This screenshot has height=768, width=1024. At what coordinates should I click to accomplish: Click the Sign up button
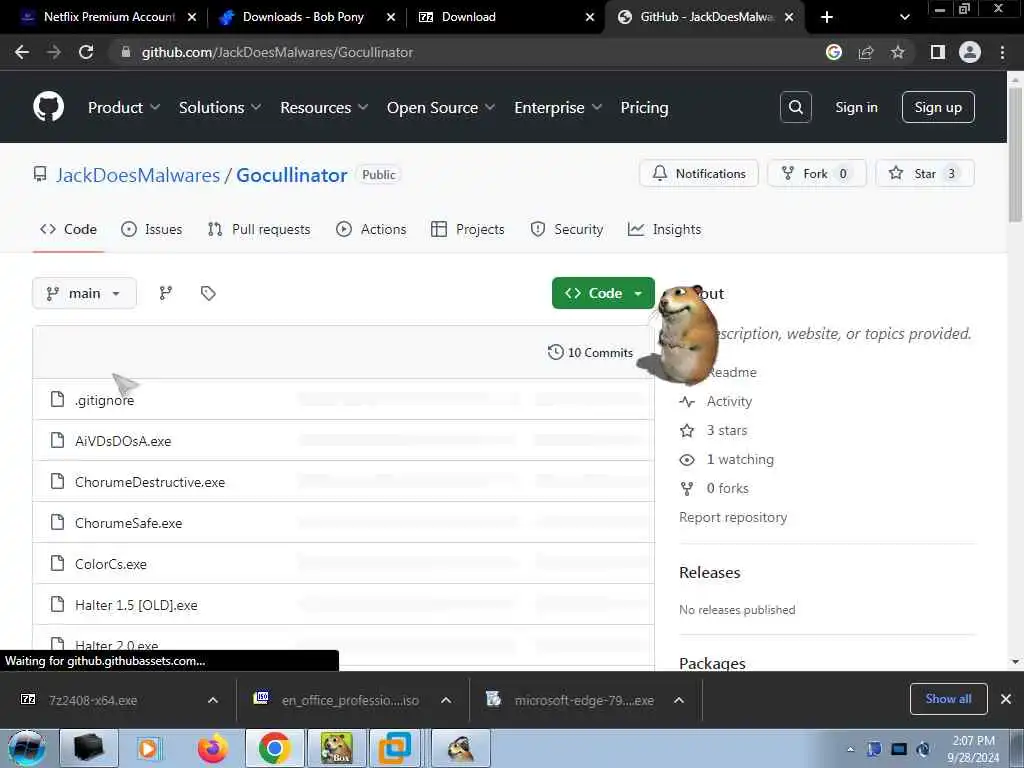point(938,107)
